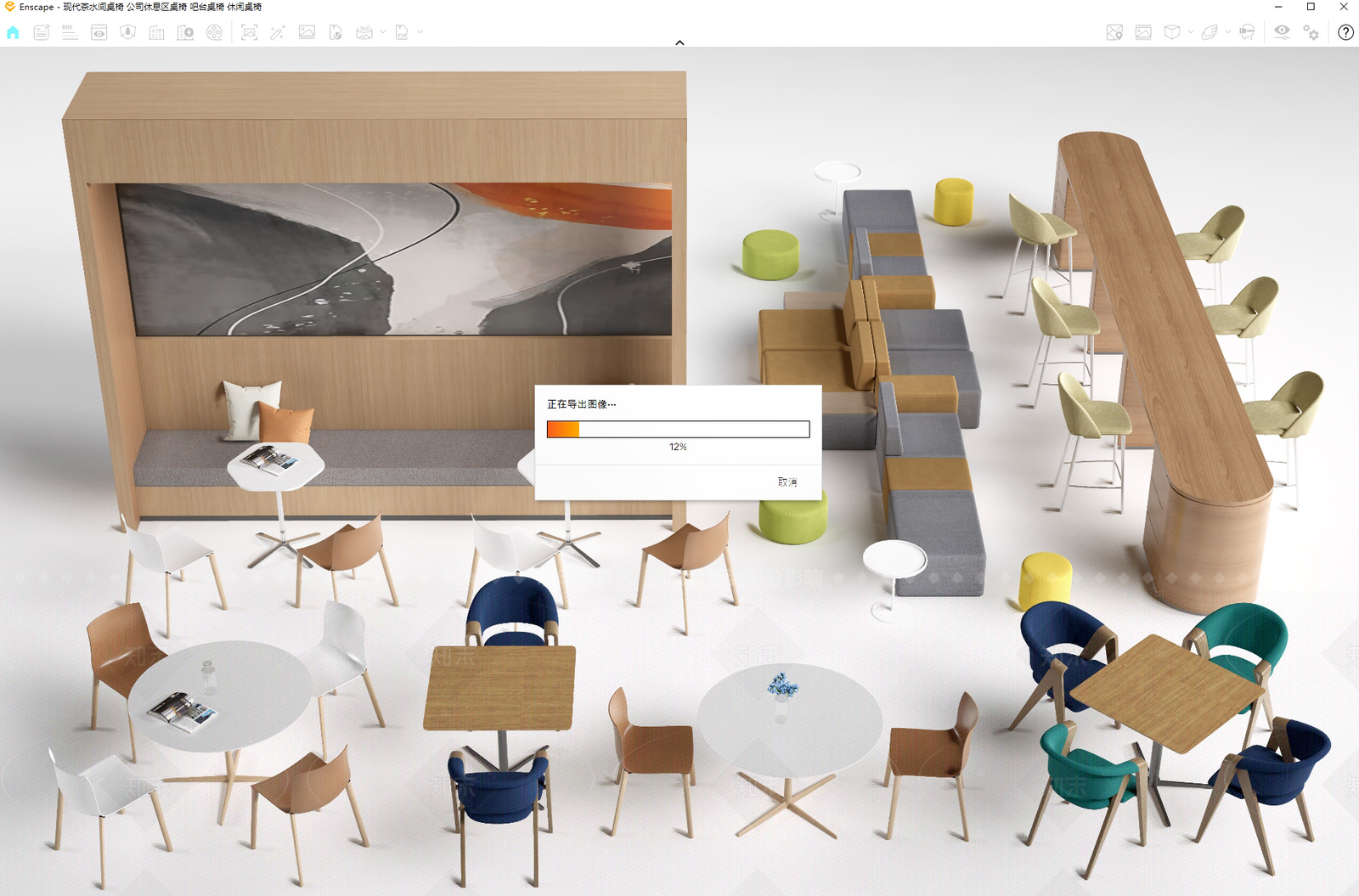Click the batch image render icon
Screen dimensions: 1359x896
pyautogui.click(x=307, y=32)
